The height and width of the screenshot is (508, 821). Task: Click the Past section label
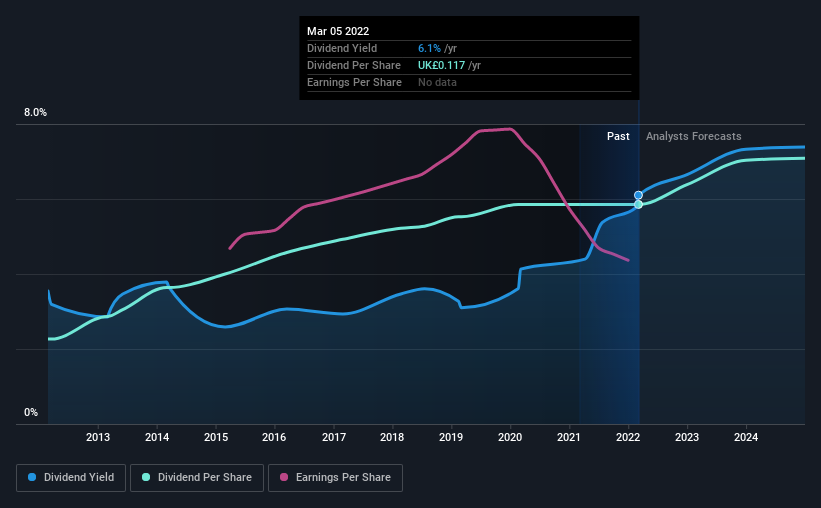click(618, 136)
